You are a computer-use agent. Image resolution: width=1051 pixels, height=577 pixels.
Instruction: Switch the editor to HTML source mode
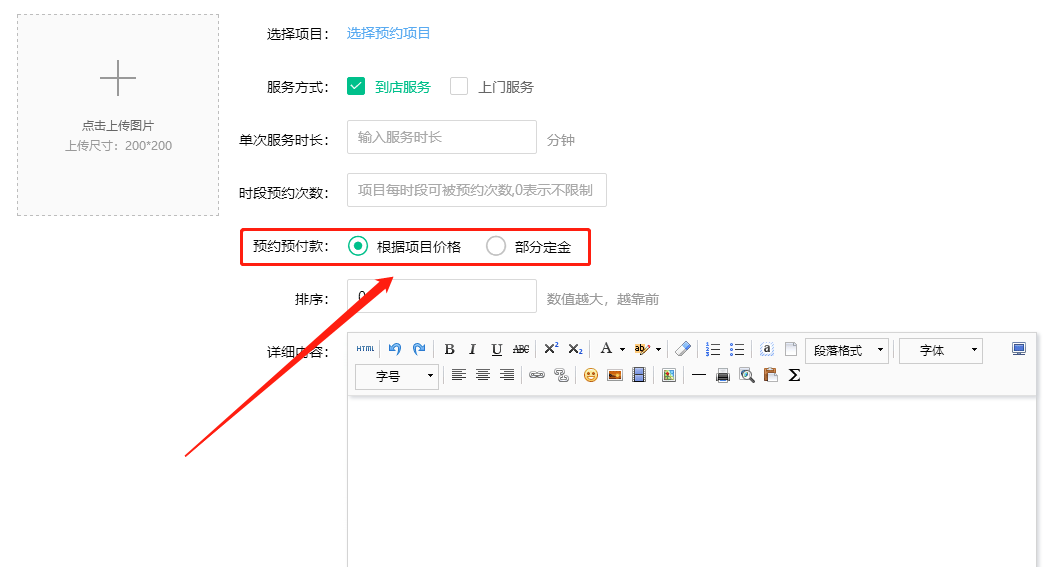click(x=365, y=348)
